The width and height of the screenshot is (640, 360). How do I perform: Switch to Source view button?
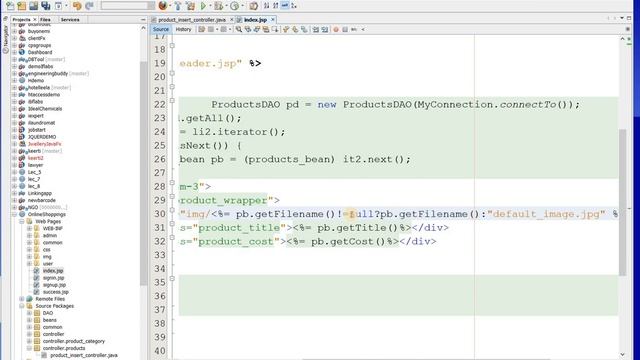[x=161, y=29]
